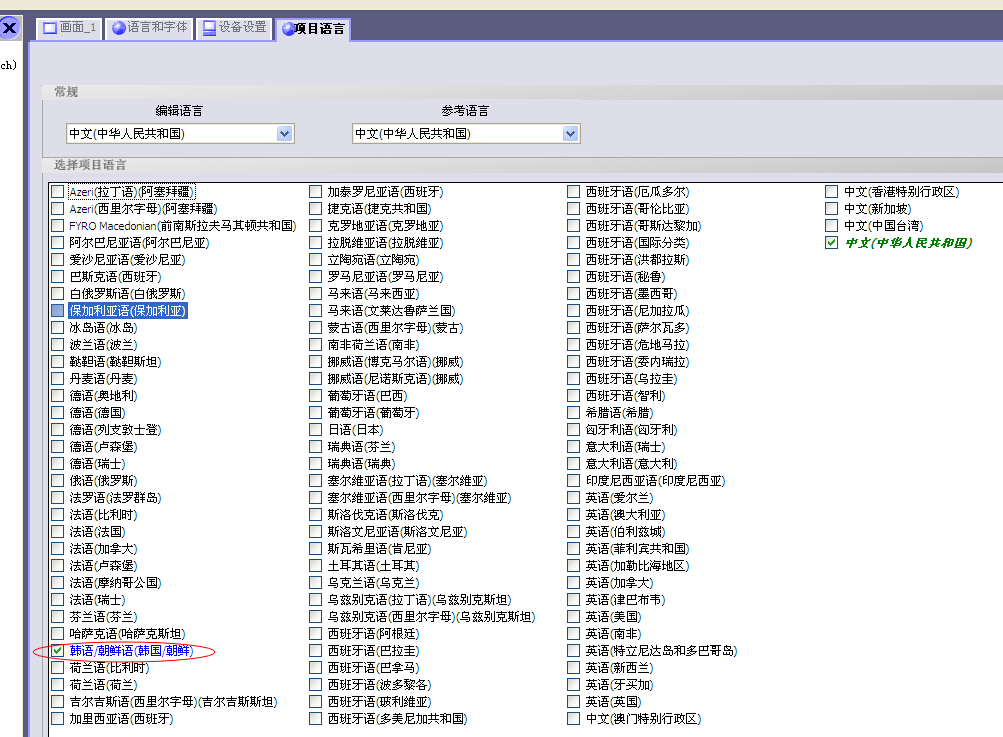Select 捷克语(捷克共和国) text

pos(379,209)
